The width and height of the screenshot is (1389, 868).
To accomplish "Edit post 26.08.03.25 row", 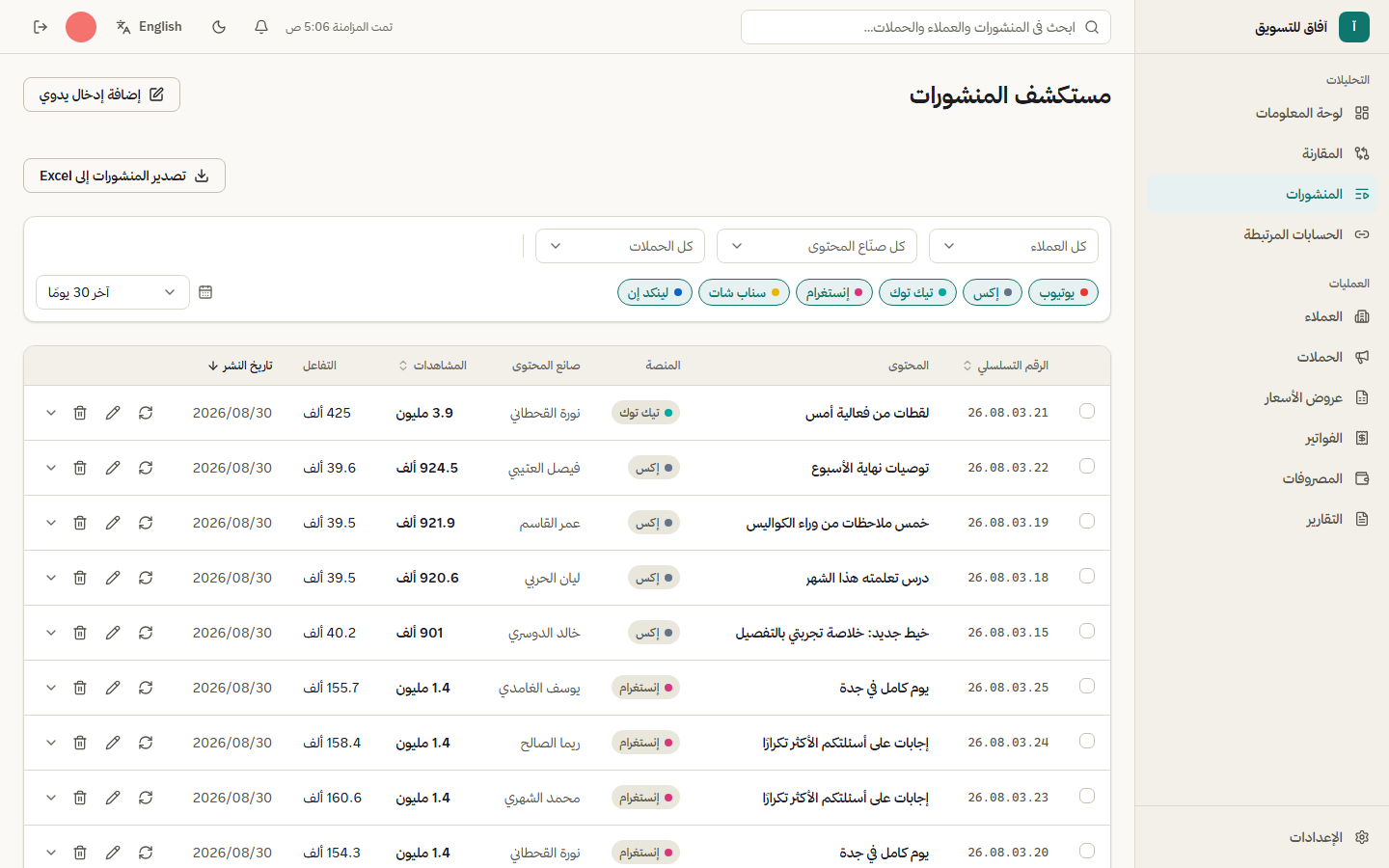I will point(113,688).
